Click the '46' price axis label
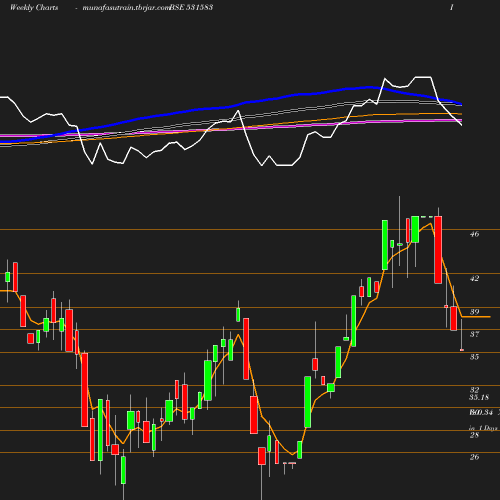This screenshot has height=500, width=500. coord(474,234)
